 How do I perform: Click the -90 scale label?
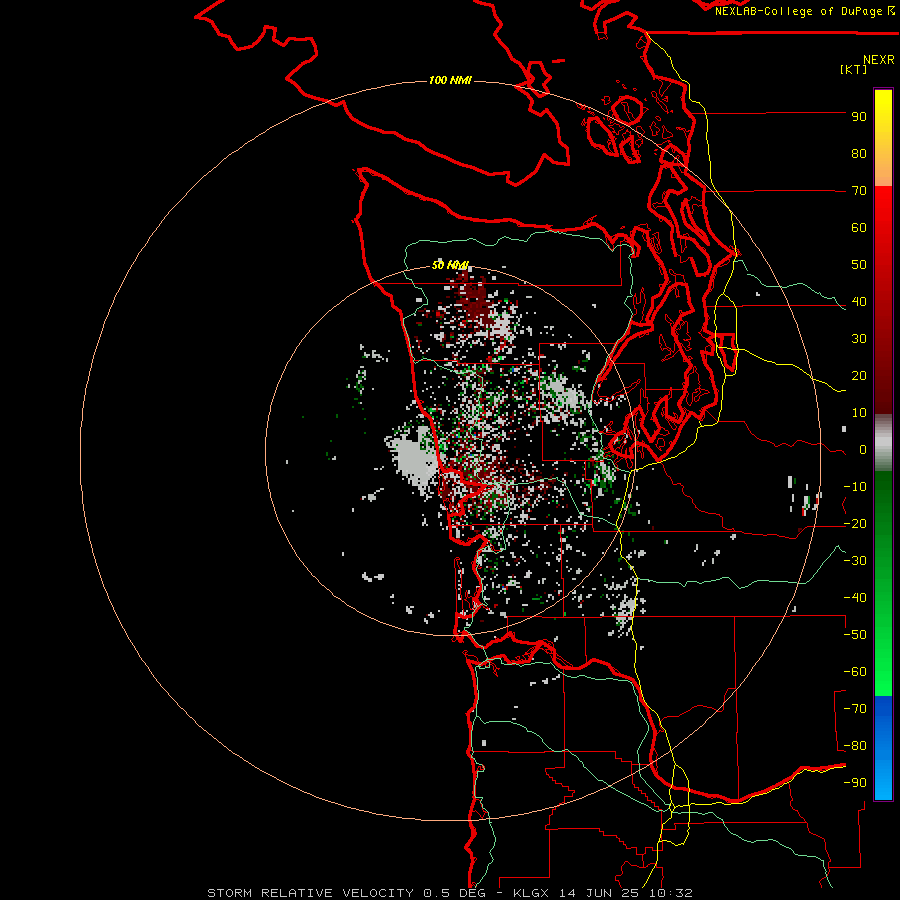(x=855, y=783)
